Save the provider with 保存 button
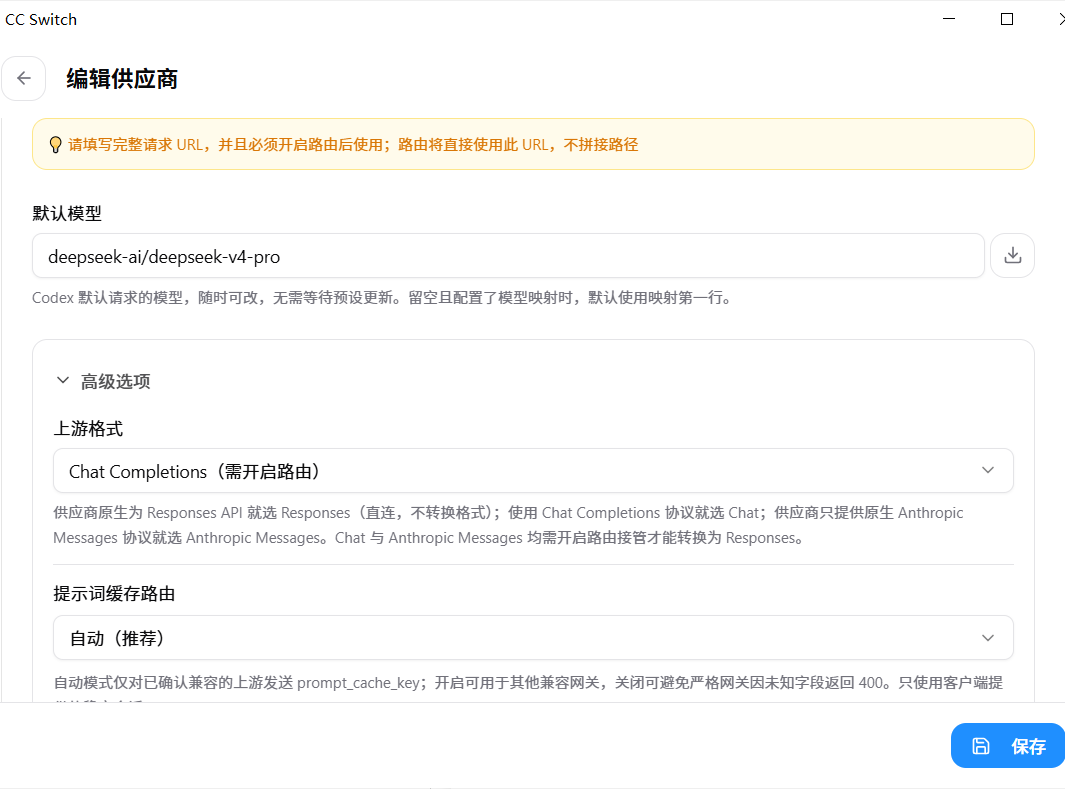The width and height of the screenshot is (1065, 789). [x=1009, y=746]
